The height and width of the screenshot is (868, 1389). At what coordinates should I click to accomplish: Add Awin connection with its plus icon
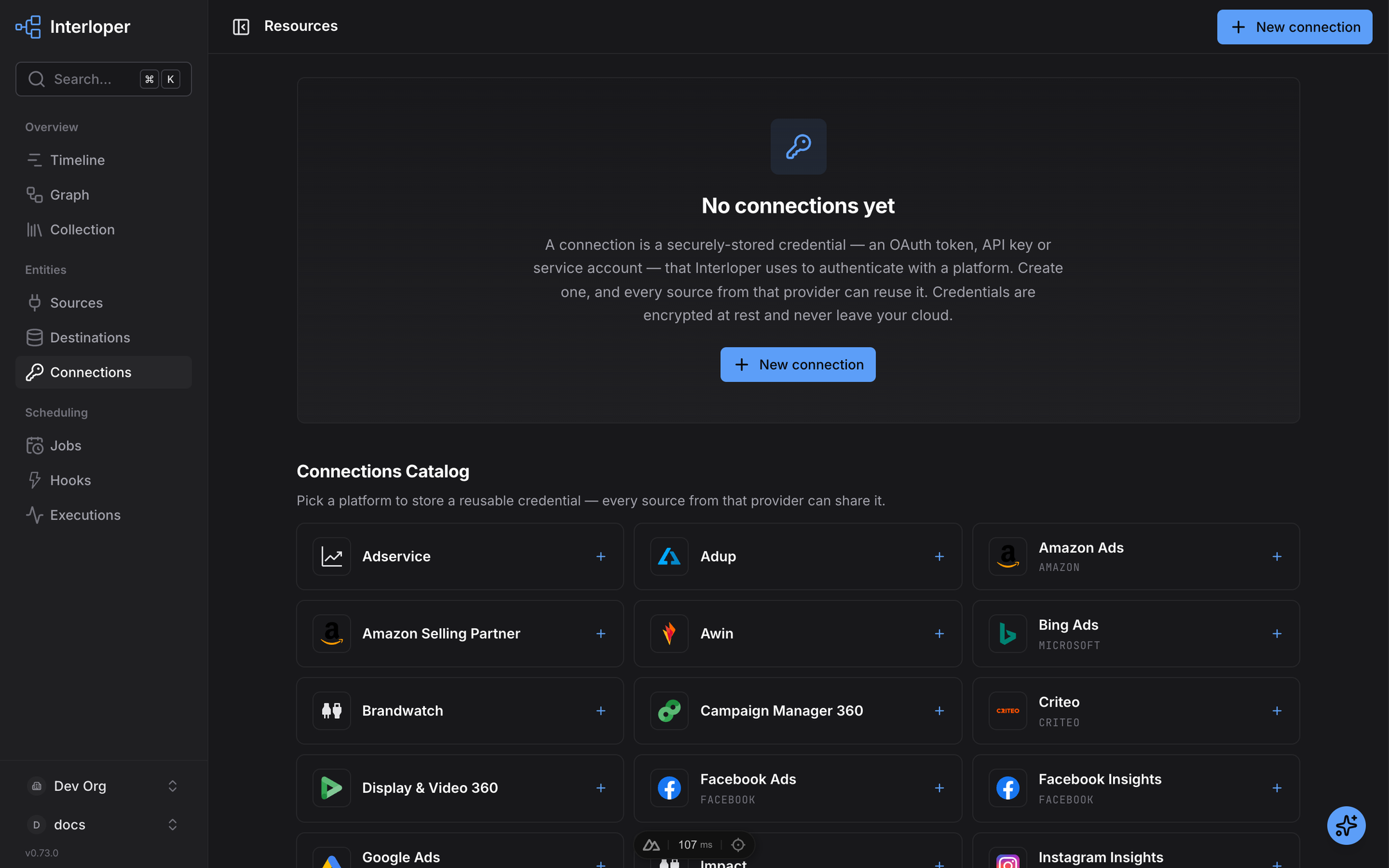click(x=939, y=633)
